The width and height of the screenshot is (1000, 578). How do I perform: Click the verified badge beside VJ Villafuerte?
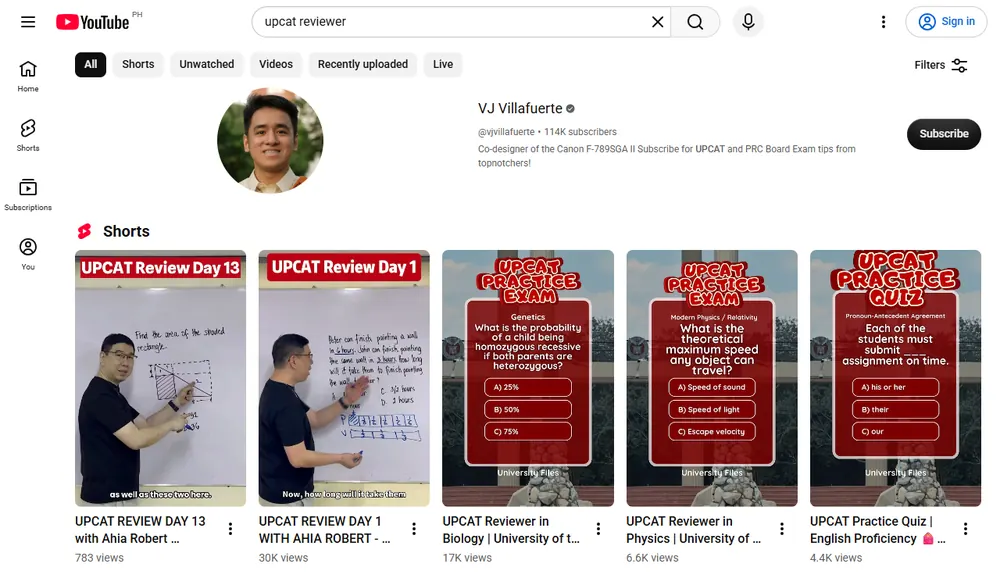point(570,109)
